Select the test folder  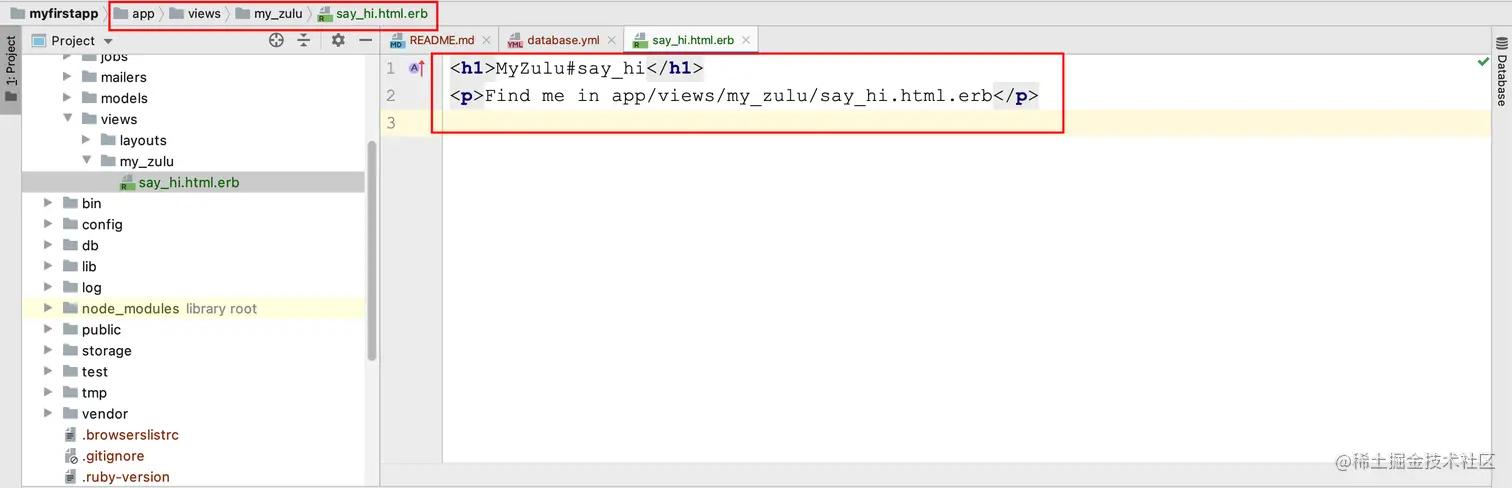pyautogui.click(x=85, y=371)
